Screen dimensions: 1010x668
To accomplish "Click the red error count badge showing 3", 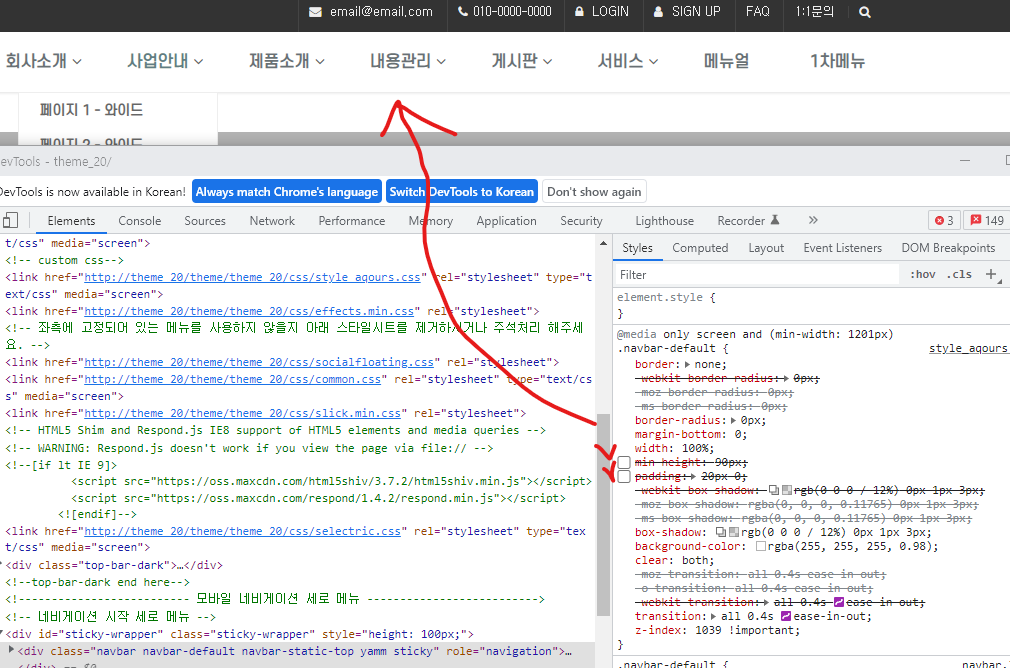I will pyautogui.click(x=944, y=220).
